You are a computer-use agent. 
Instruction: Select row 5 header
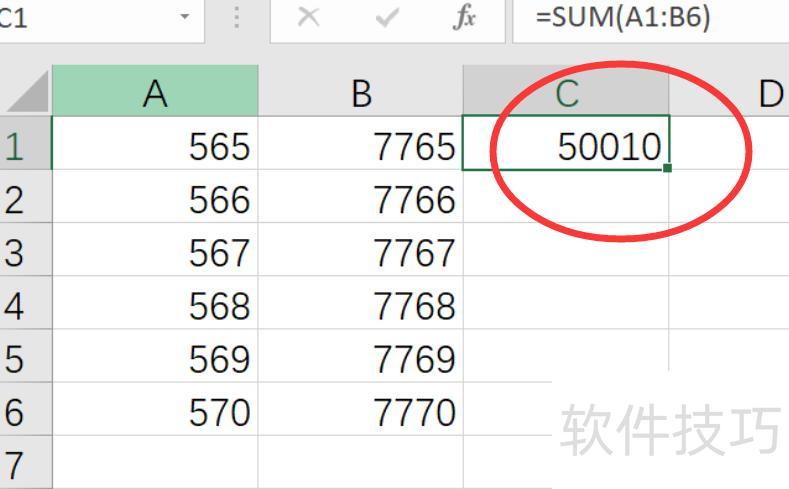[26, 356]
